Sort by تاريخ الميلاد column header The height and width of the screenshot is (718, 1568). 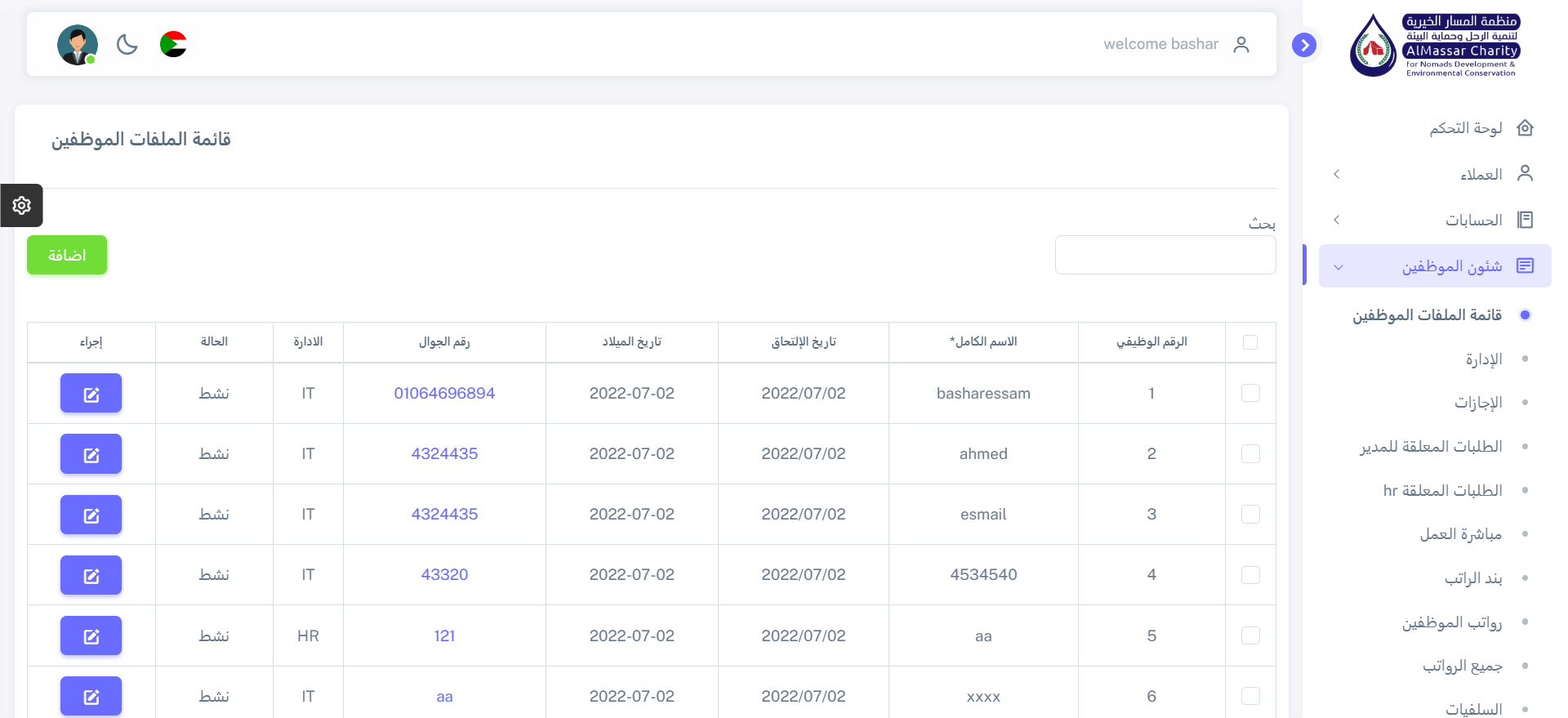point(632,341)
